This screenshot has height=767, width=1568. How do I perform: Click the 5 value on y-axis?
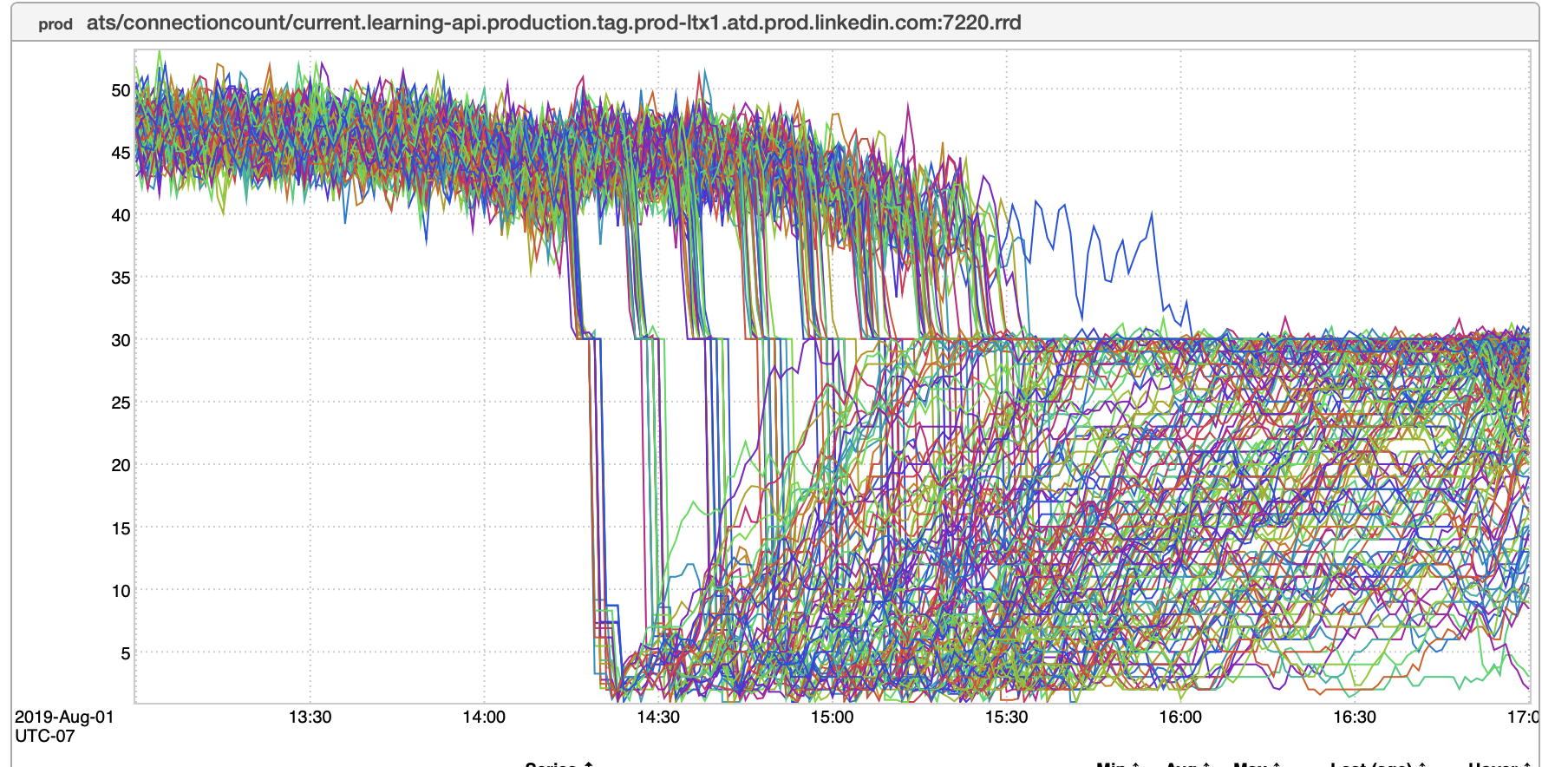click(x=125, y=653)
